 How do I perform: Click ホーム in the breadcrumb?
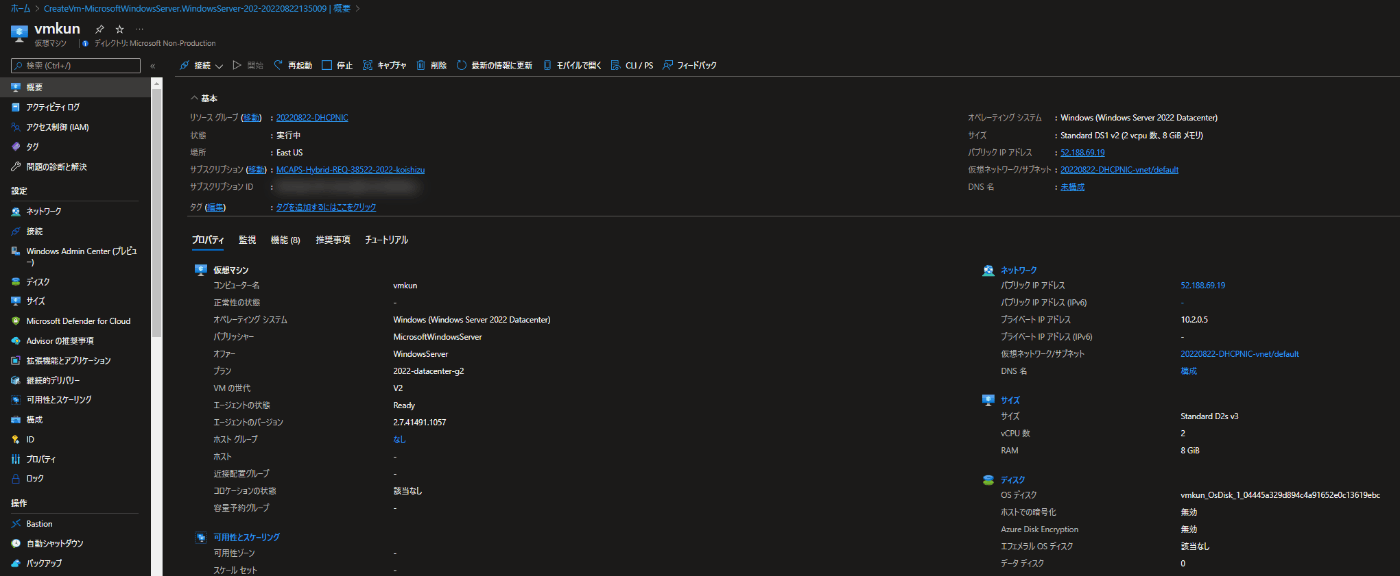click(x=20, y=8)
